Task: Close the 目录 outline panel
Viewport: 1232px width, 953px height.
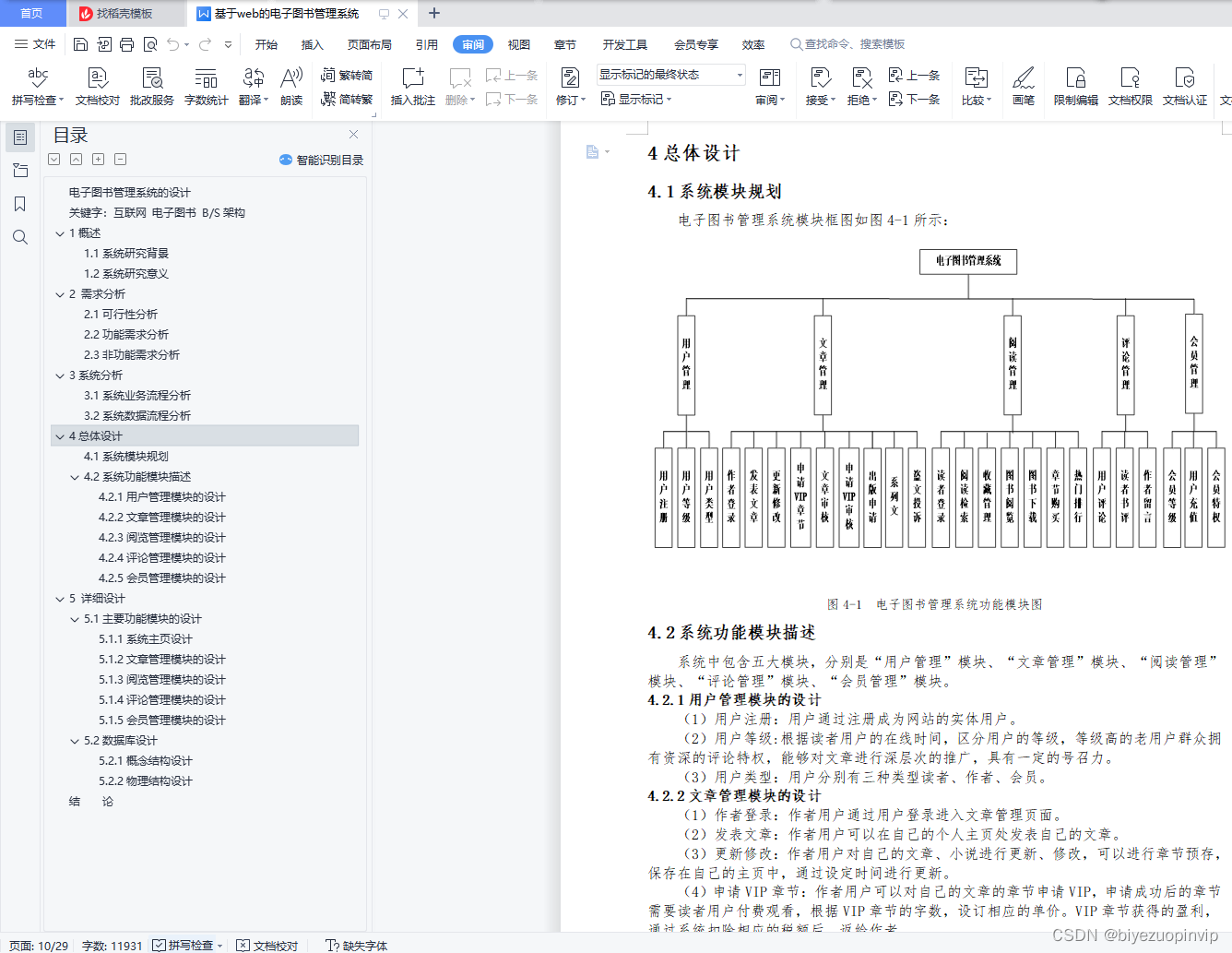Action: [x=353, y=135]
